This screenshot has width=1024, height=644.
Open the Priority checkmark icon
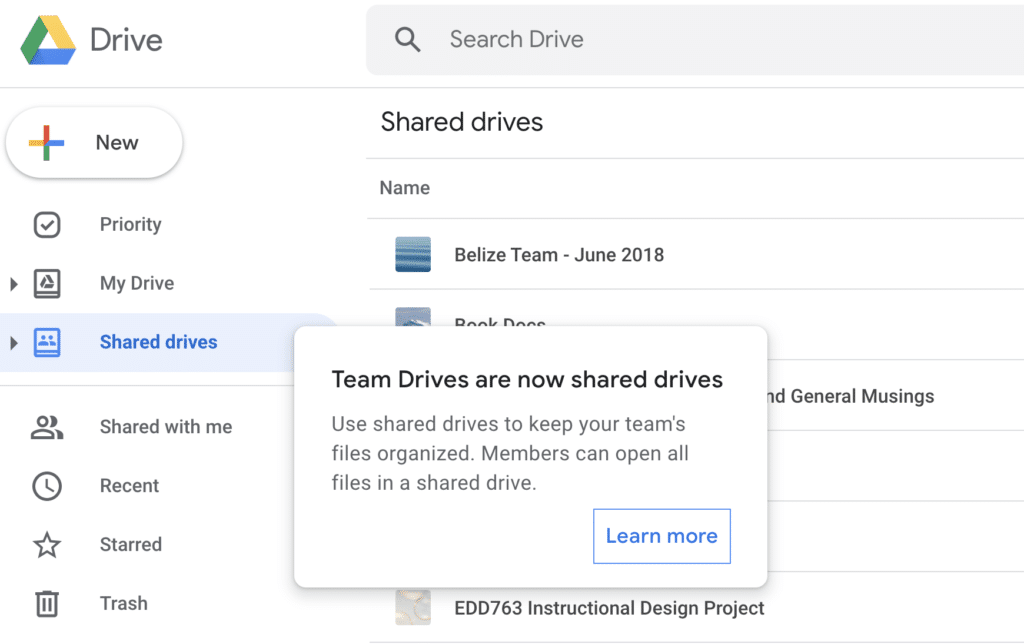coord(47,225)
